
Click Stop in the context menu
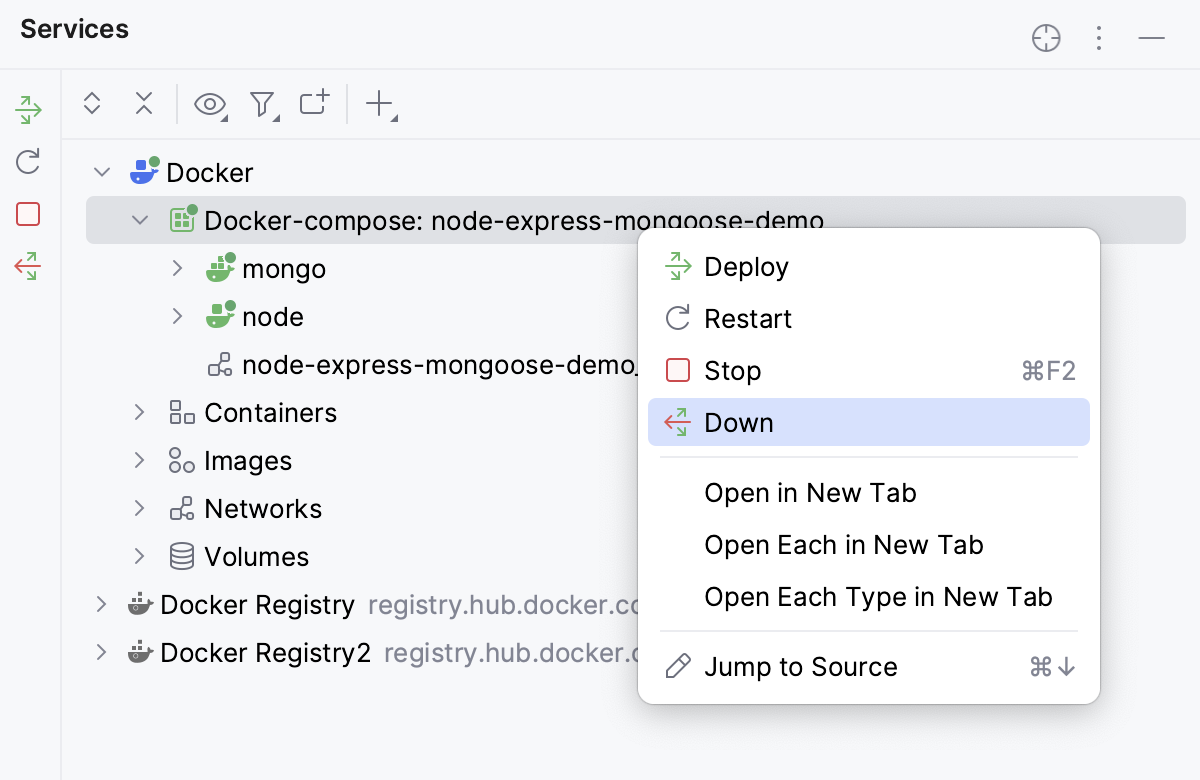click(733, 370)
